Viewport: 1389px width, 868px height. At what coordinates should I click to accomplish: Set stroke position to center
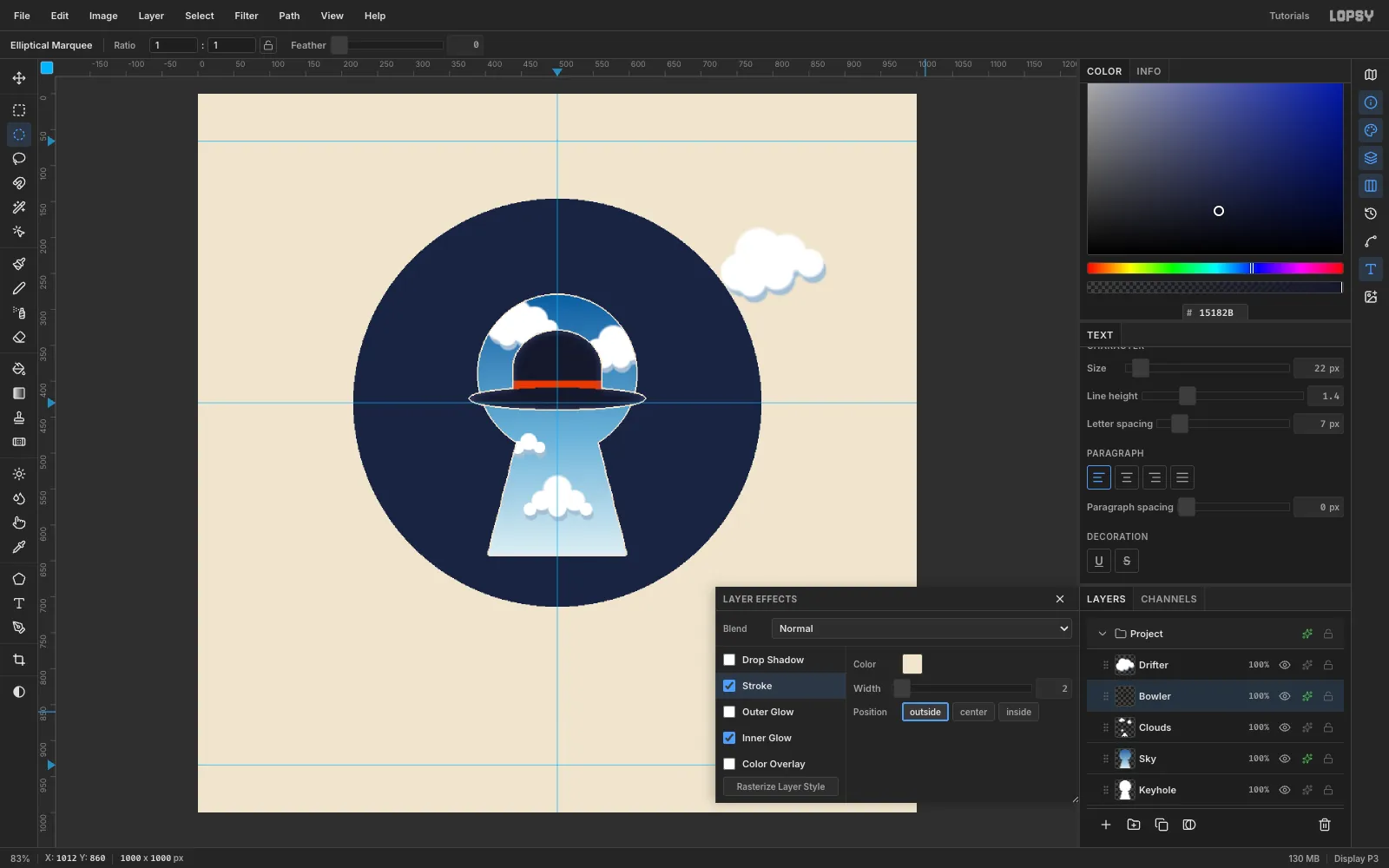(x=973, y=712)
